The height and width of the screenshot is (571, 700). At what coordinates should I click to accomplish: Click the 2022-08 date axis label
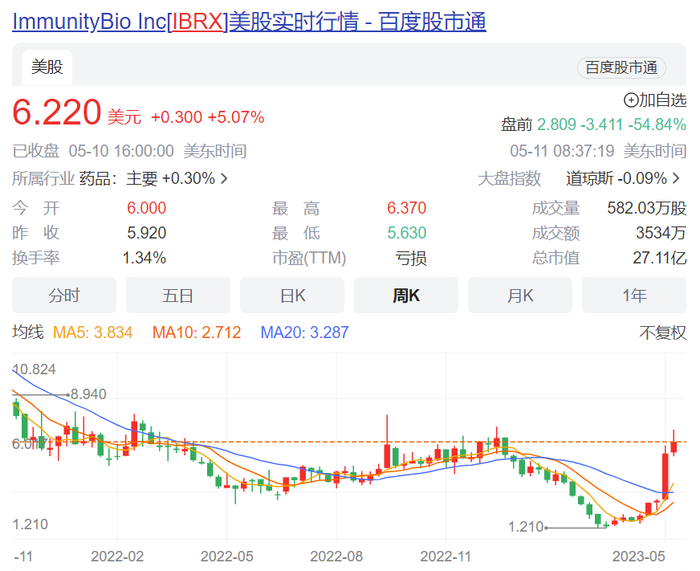pyautogui.click(x=336, y=557)
